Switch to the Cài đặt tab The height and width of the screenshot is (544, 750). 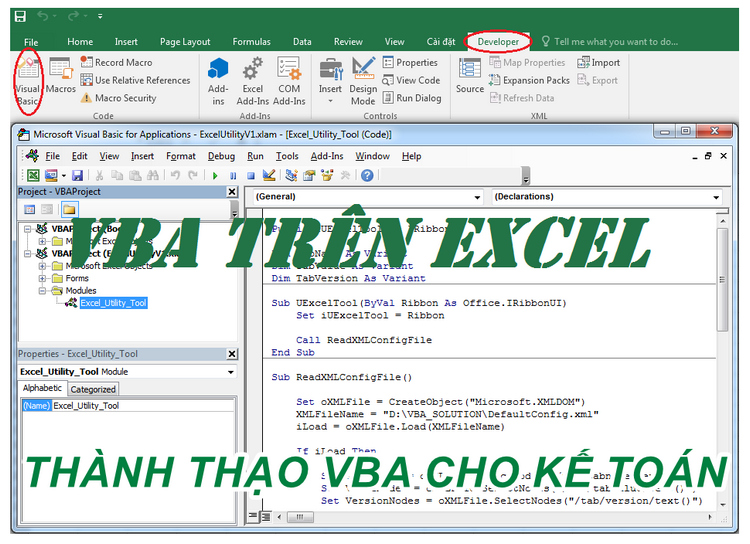[x=441, y=42]
